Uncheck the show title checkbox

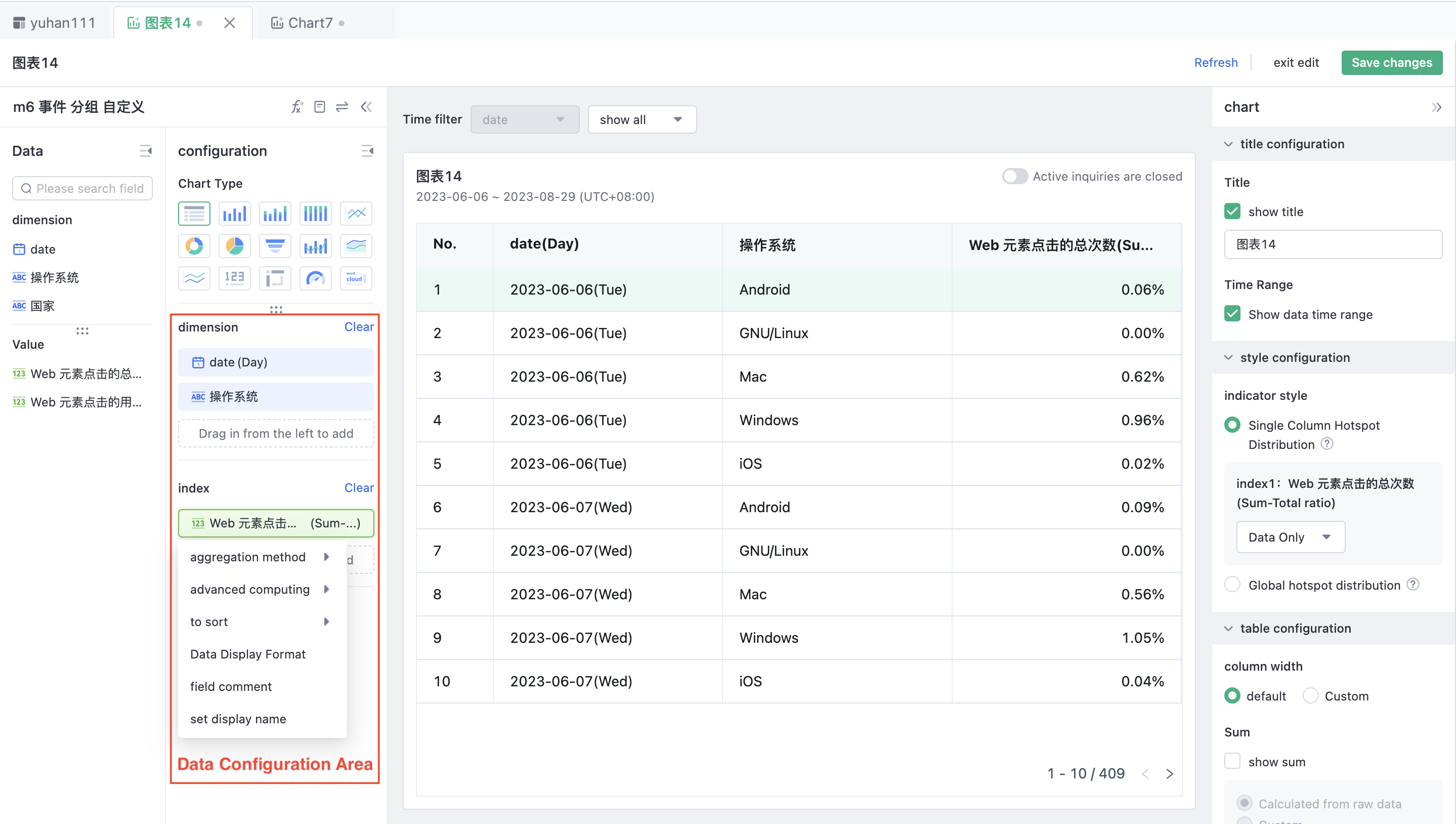[x=1233, y=211]
